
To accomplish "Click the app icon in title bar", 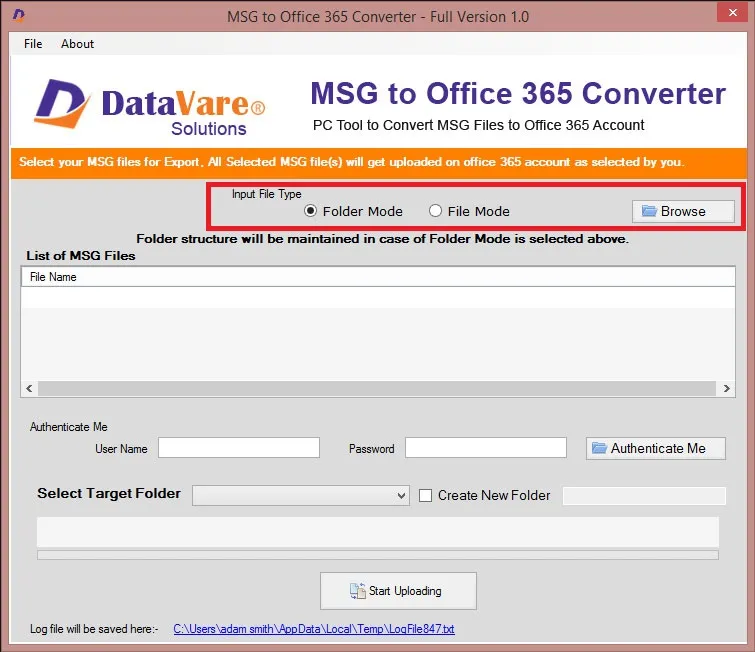I will pyautogui.click(x=19, y=15).
